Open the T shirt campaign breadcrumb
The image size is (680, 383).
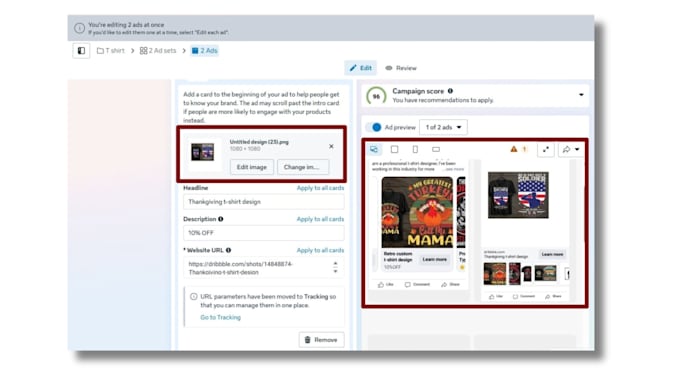(x=111, y=51)
